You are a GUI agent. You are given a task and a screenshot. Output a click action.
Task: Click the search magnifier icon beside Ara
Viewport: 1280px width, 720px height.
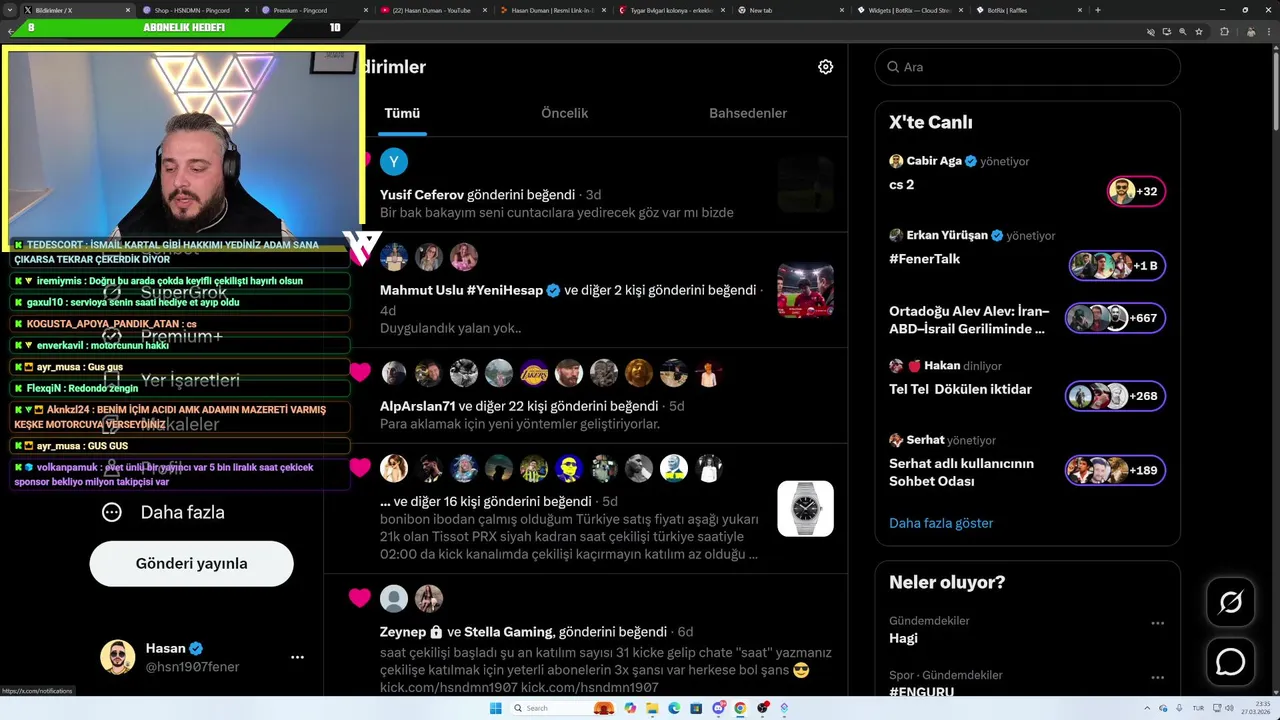click(893, 67)
